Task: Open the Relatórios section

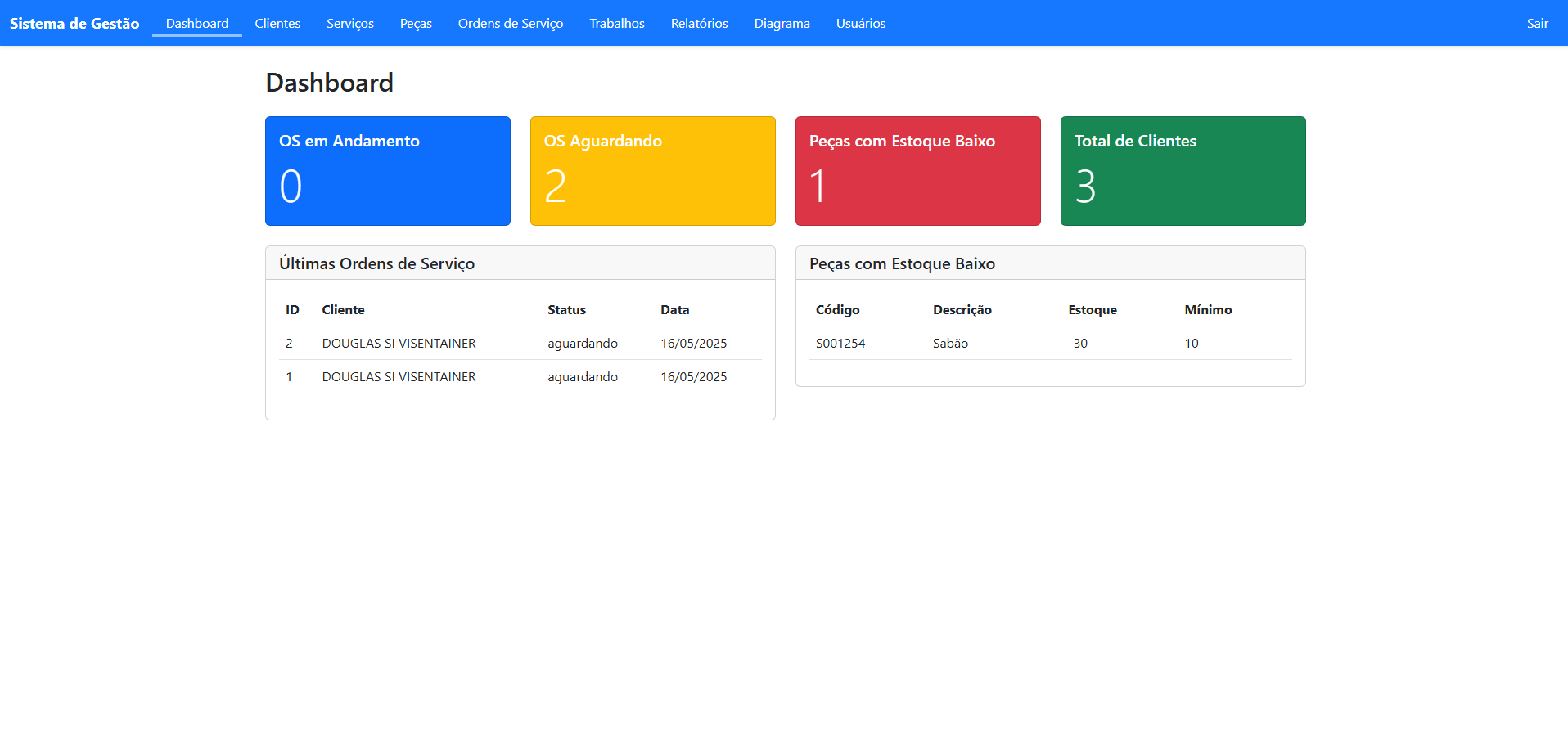Action: coord(700,23)
